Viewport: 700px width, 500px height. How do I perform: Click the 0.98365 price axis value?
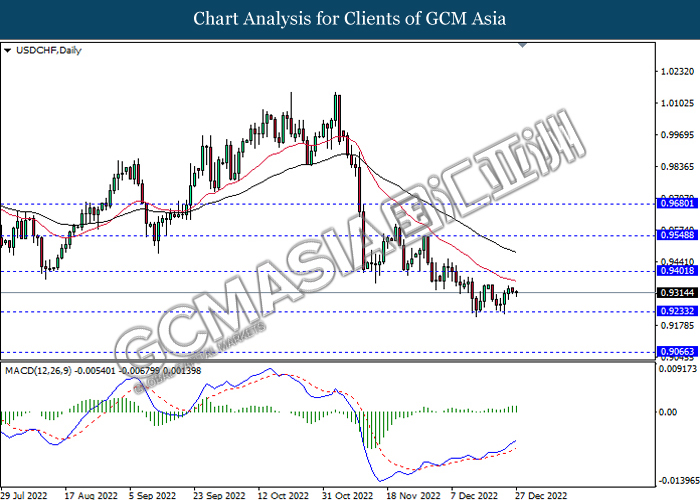pos(677,167)
